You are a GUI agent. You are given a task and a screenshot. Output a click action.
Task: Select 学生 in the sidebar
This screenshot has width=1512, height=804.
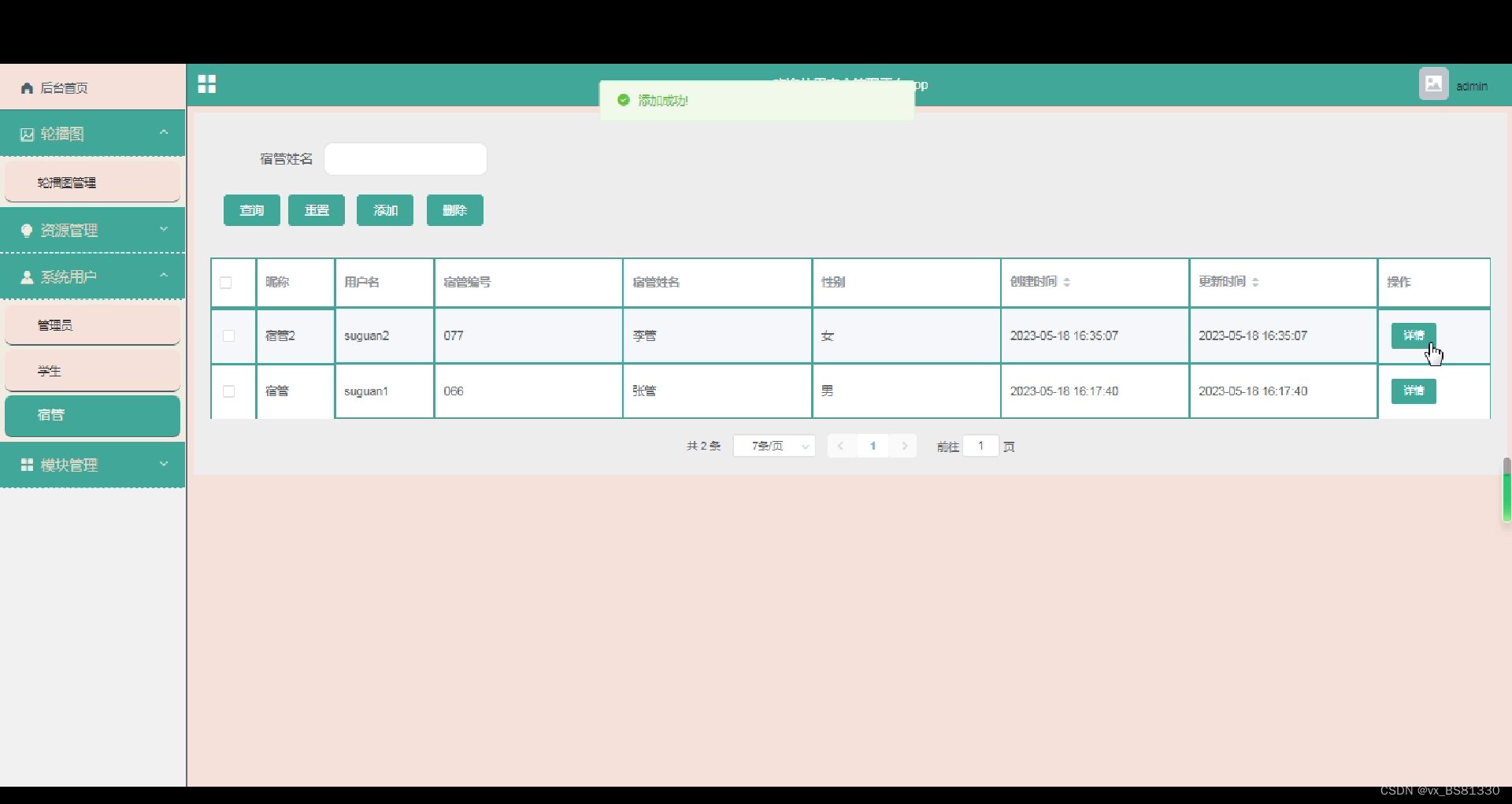point(93,371)
